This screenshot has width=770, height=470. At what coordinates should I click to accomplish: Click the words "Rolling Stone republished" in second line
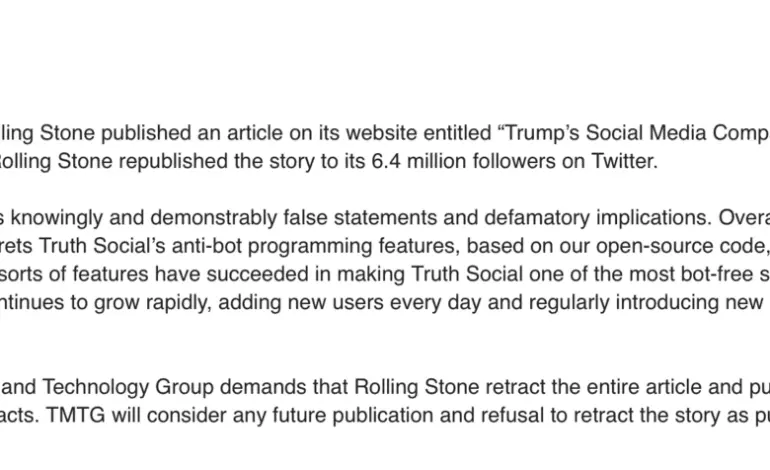112,161
